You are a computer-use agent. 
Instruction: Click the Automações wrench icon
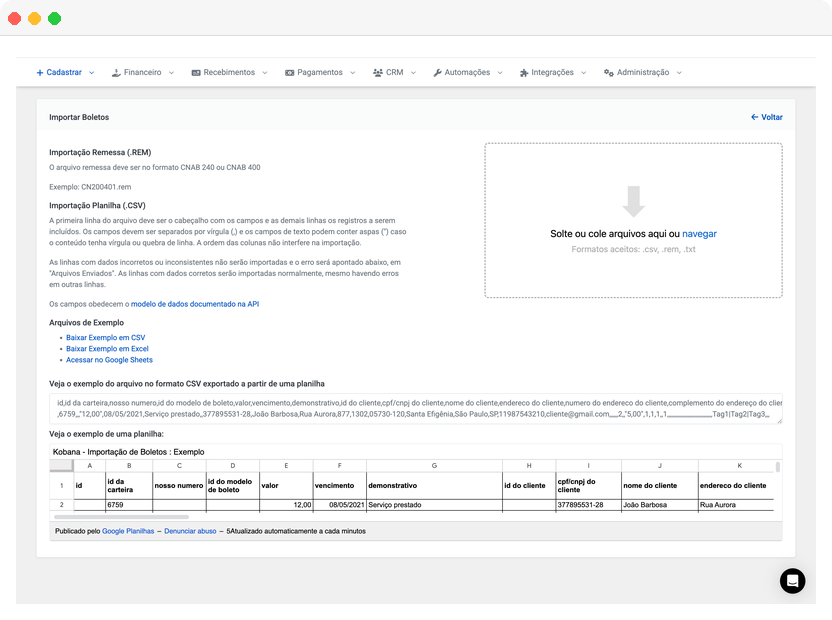[438, 73]
